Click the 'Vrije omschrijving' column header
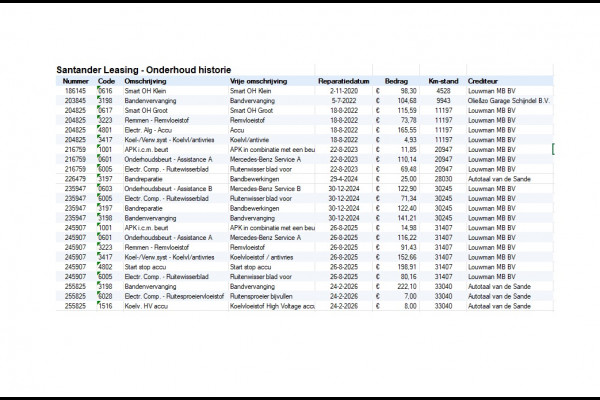 pos(258,81)
